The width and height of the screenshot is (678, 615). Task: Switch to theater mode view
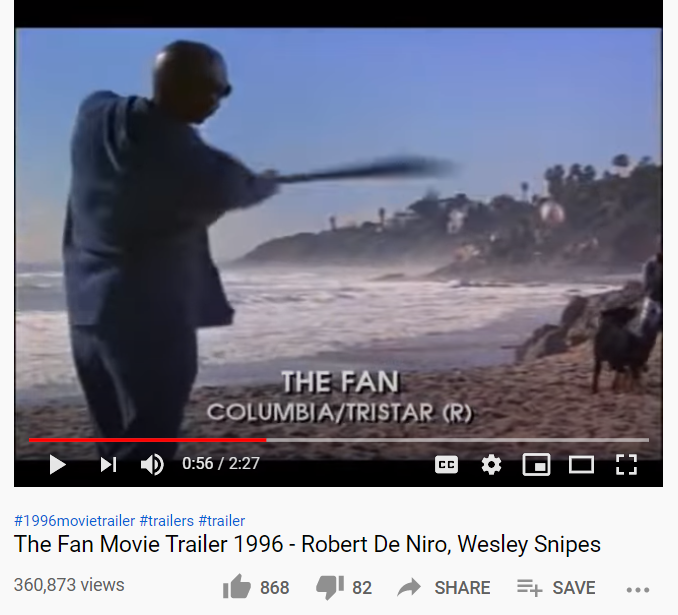coord(581,465)
